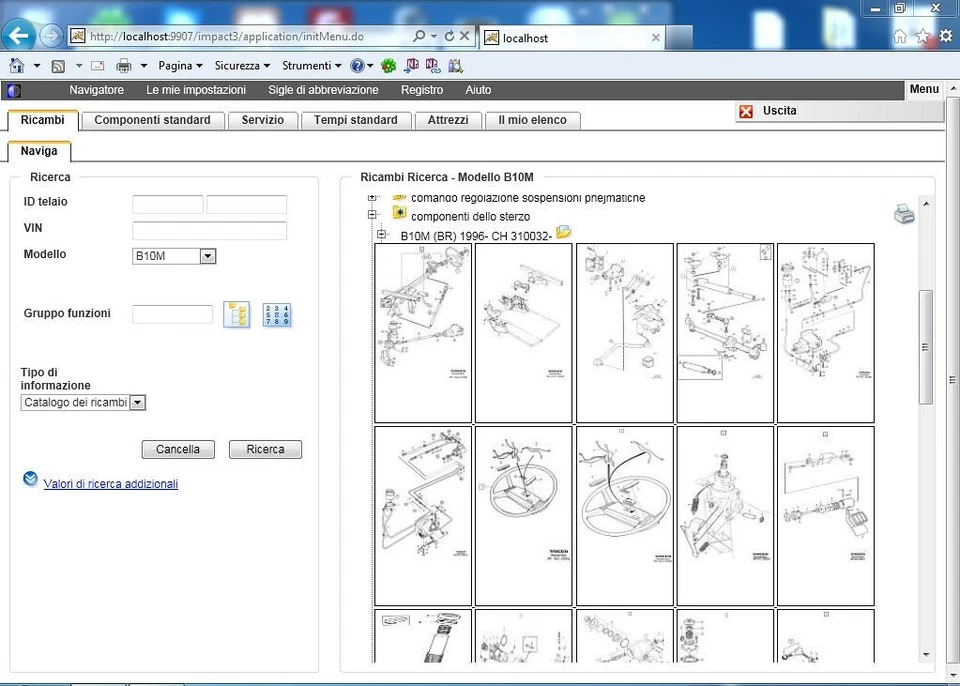Click the blue arrow beside Valori di ricerca
Screen dimensions: 960x686
pos(30,479)
